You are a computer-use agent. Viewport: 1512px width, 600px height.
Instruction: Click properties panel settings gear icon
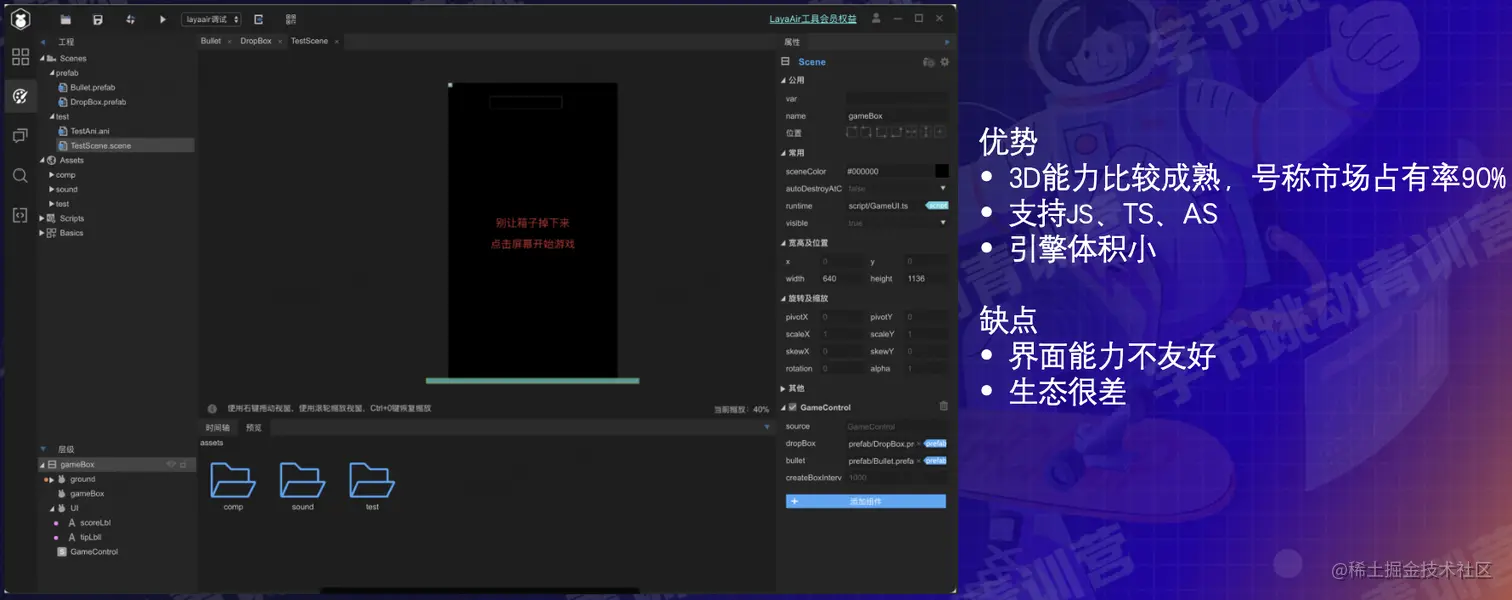pos(944,62)
